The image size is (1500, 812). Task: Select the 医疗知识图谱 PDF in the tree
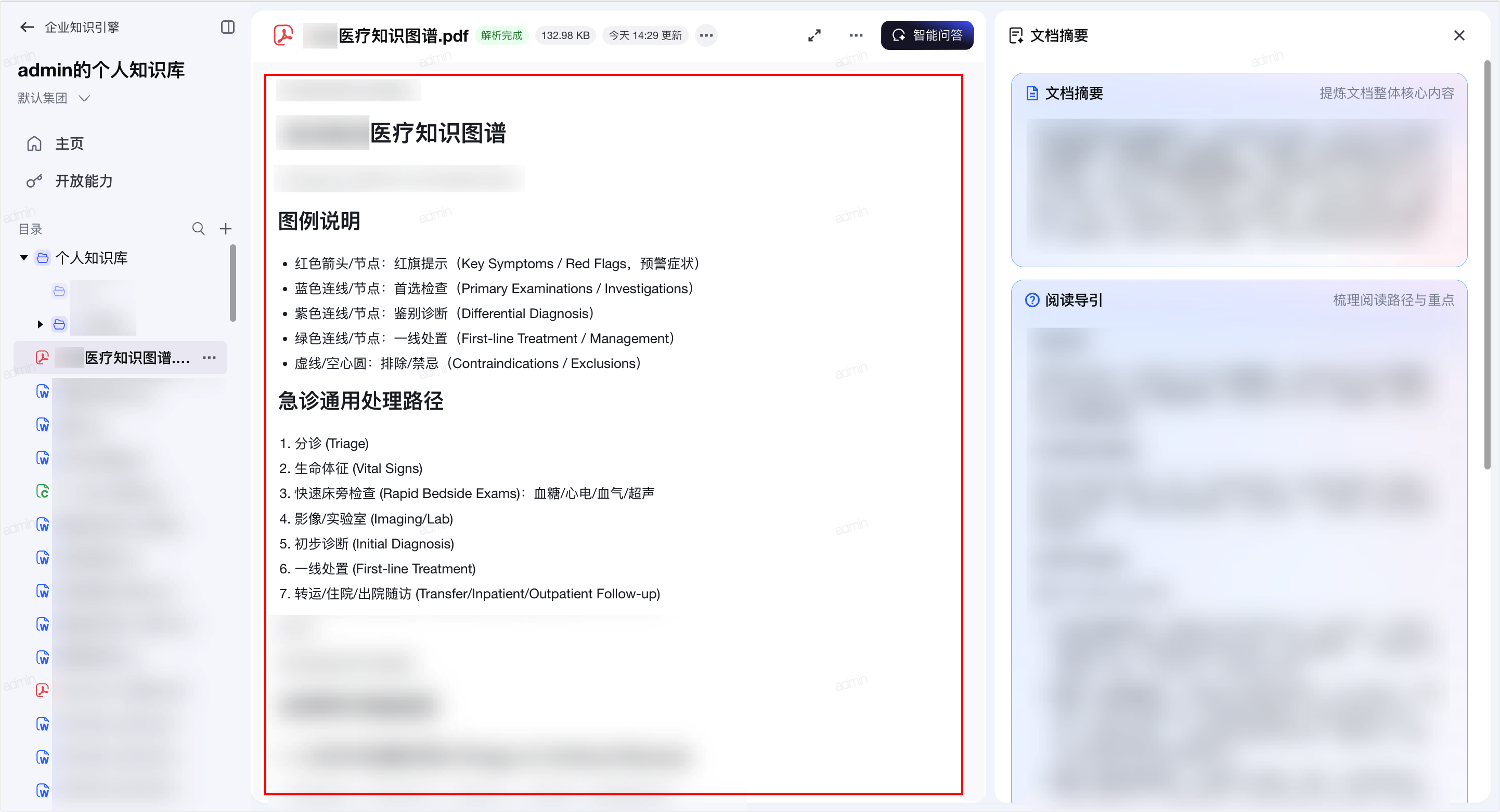[120, 358]
